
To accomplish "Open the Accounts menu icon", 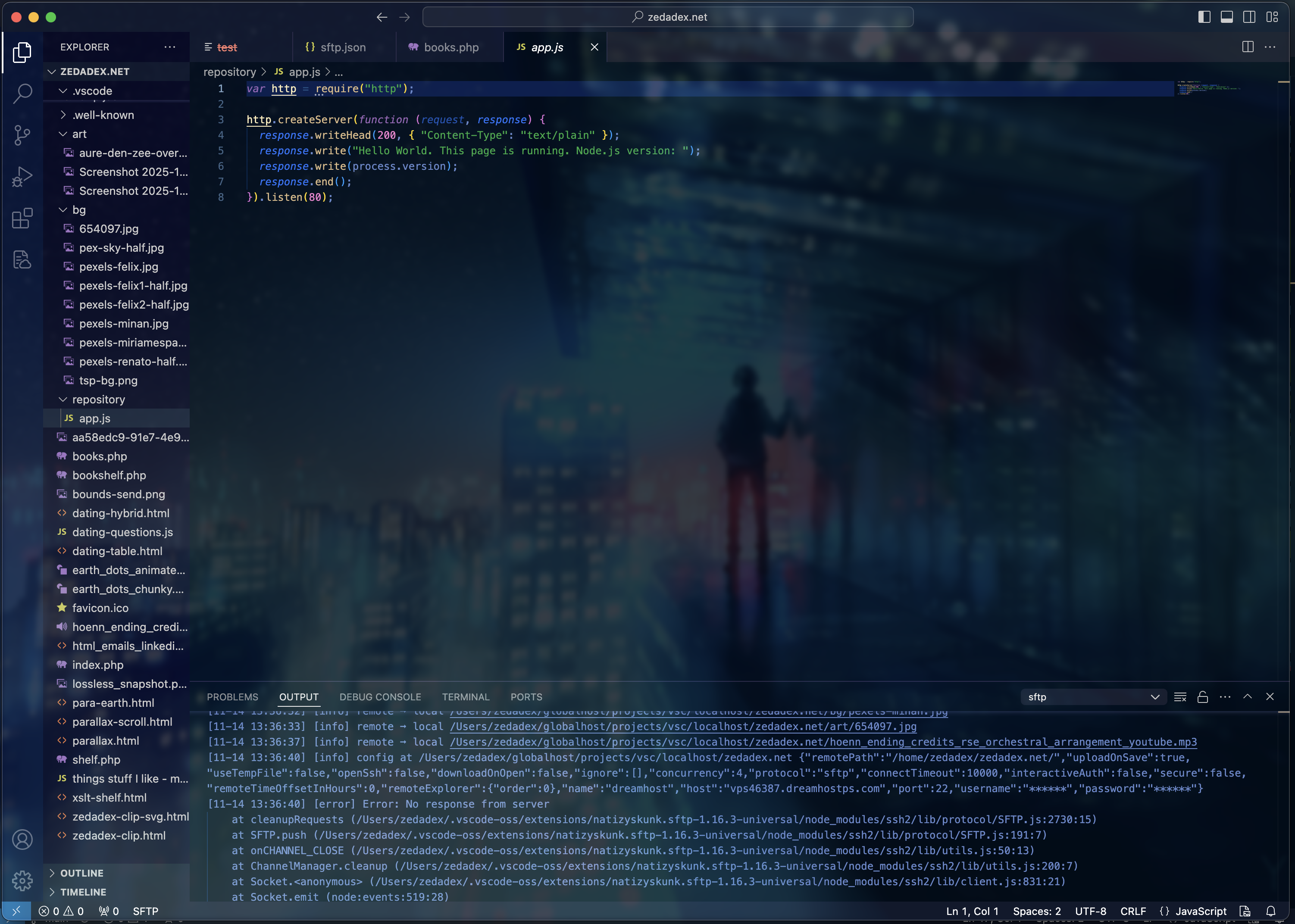I will 22,839.
